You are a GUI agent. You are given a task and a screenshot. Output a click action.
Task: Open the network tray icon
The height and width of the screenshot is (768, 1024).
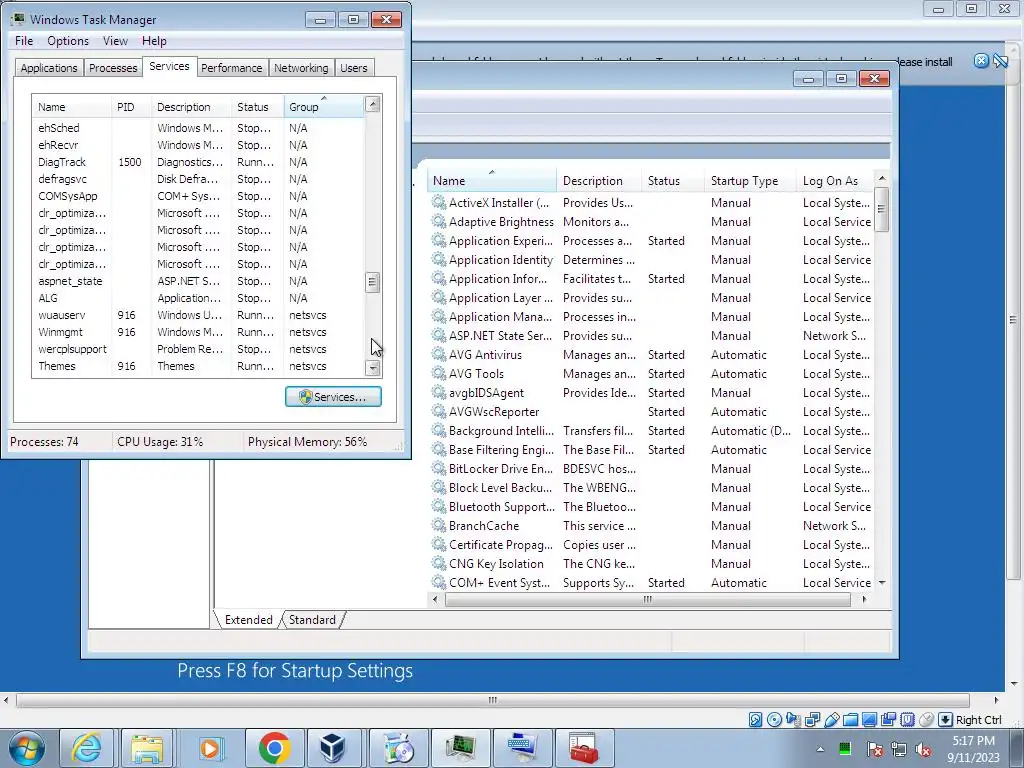click(899, 749)
